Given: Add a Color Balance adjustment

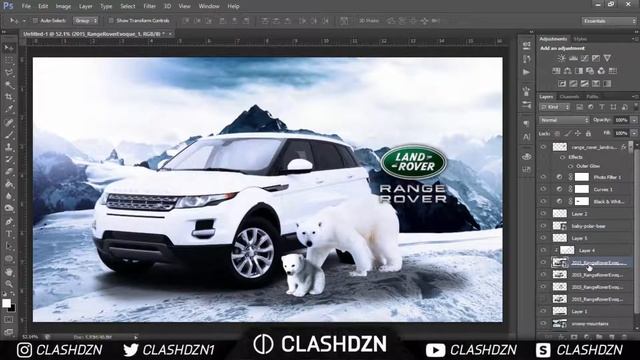Looking at the screenshot, I should tap(567, 71).
